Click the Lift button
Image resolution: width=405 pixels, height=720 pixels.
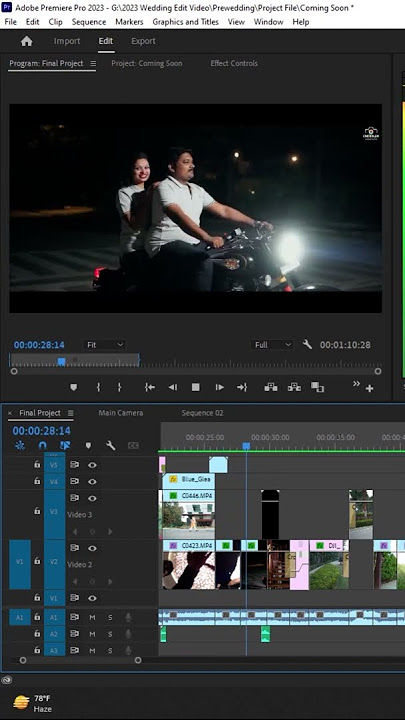pyautogui.click(x=270, y=387)
